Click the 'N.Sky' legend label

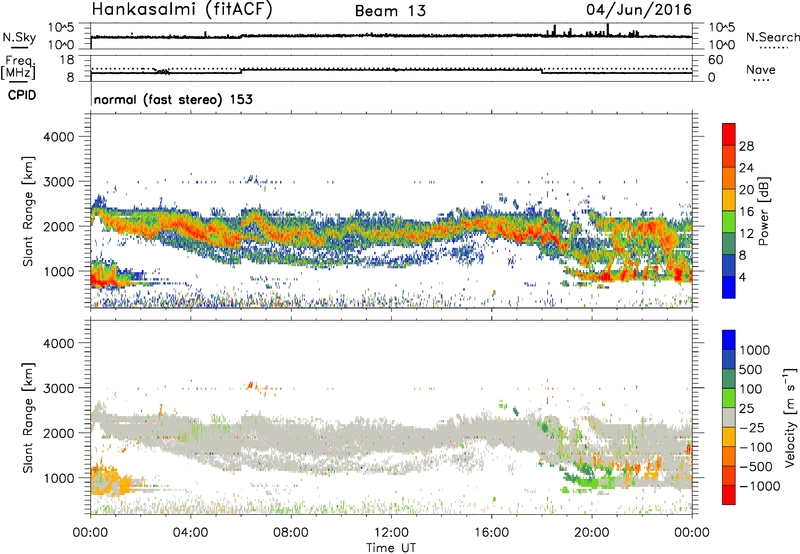pos(19,37)
